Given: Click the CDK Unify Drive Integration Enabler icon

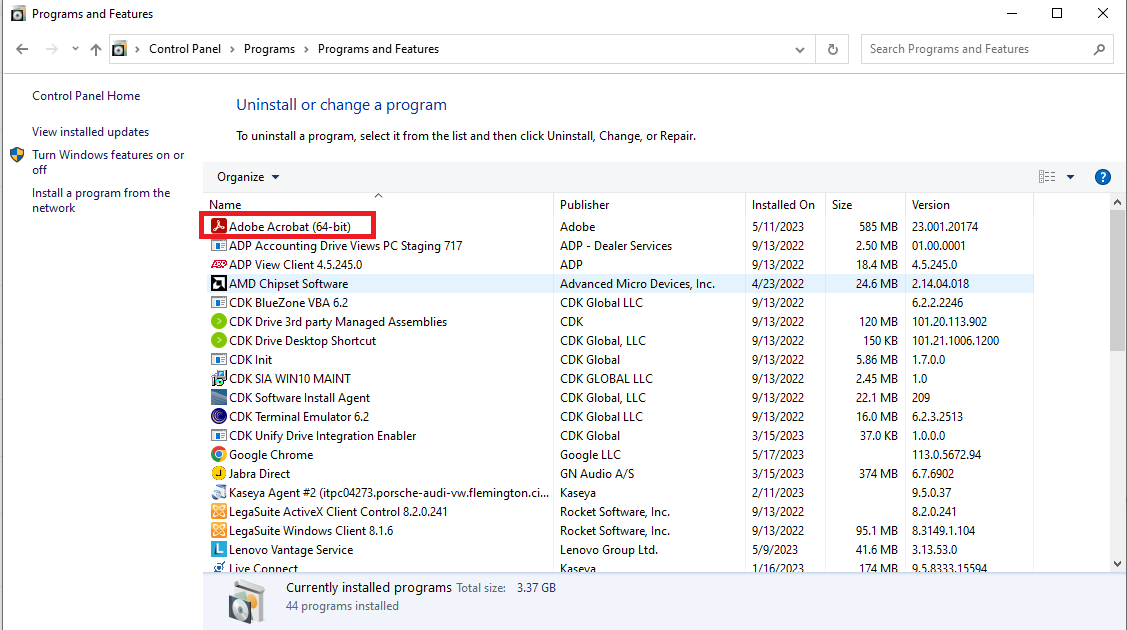Looking at the screenshot, I should point(218,436).
